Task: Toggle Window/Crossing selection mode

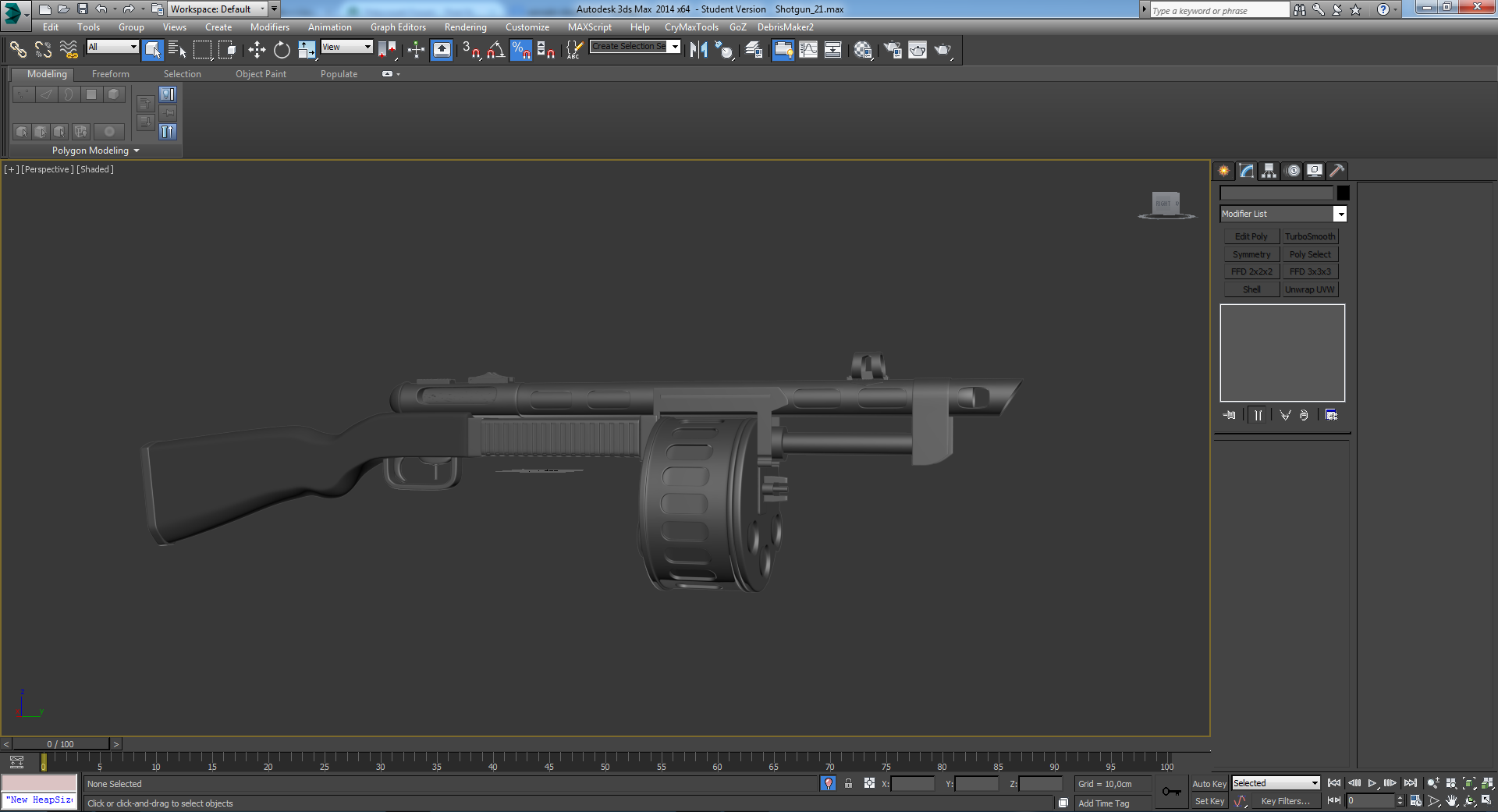Action: (x=228, y=50)
